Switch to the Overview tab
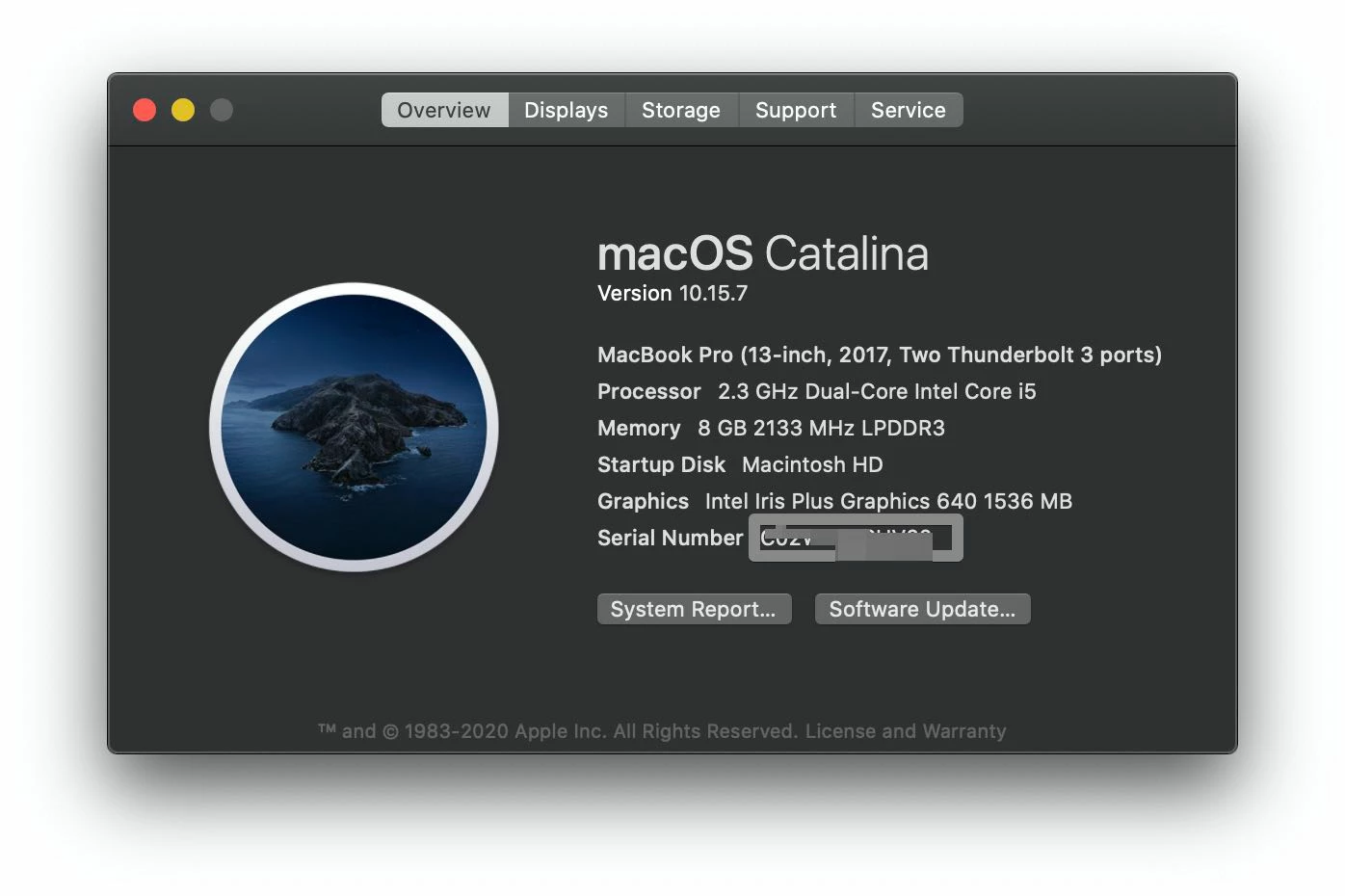Screen dimensions: 1345x896 (444, 110)
